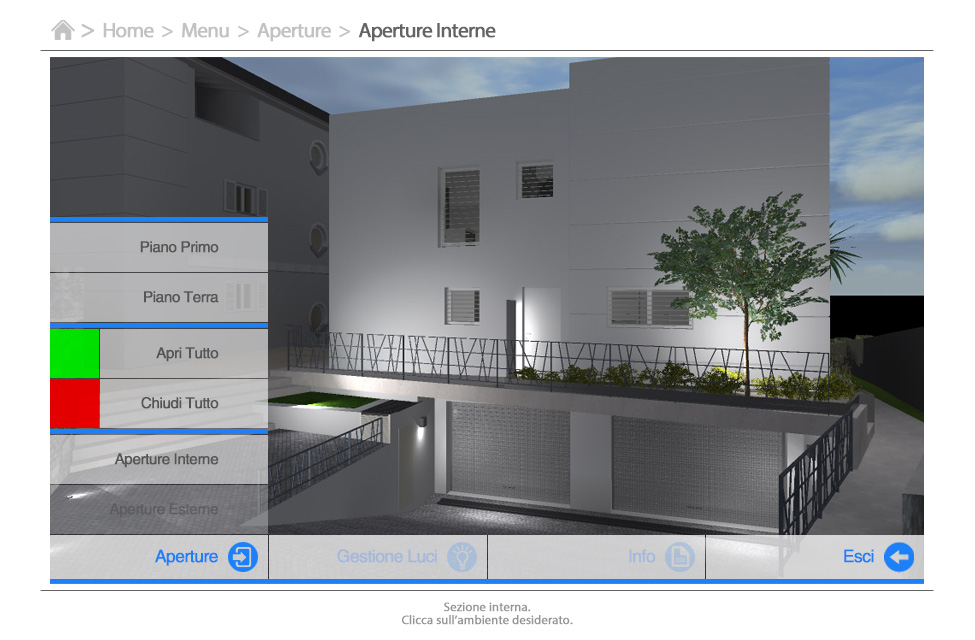
Task: Select Piano Primo floor
Action: (179, 247)
